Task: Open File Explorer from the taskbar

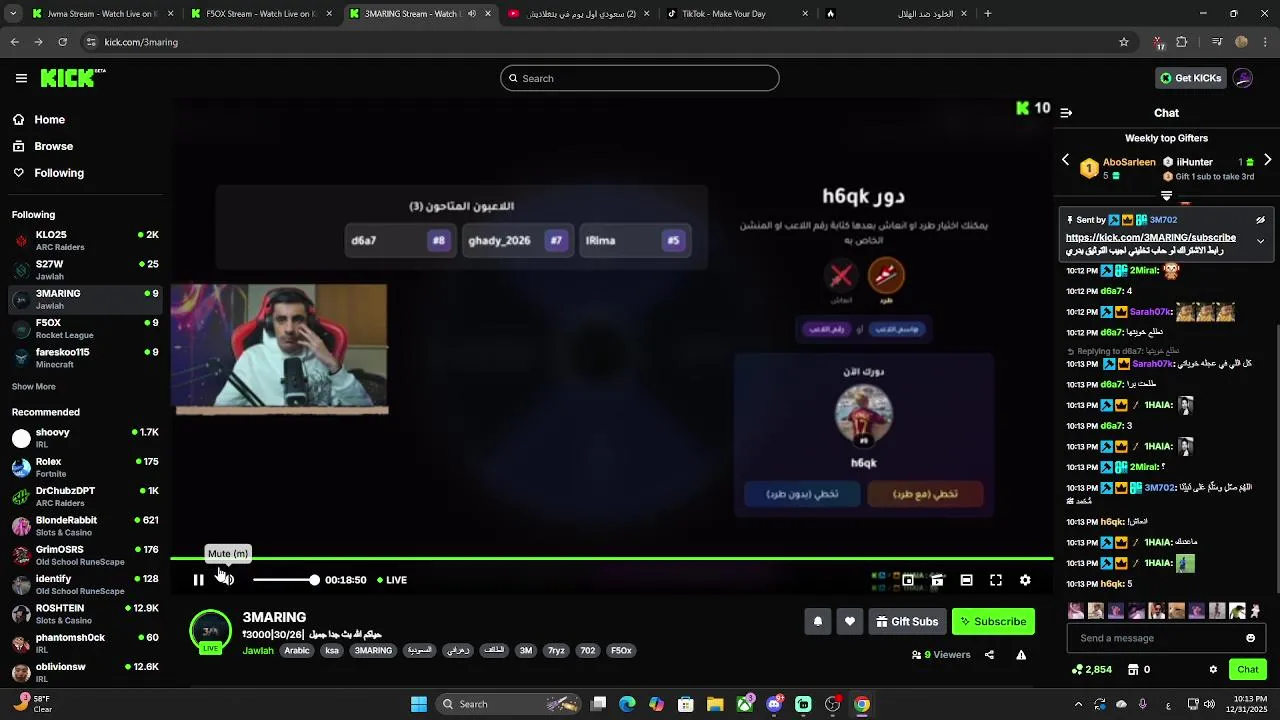Action: [x=715, y=704]
